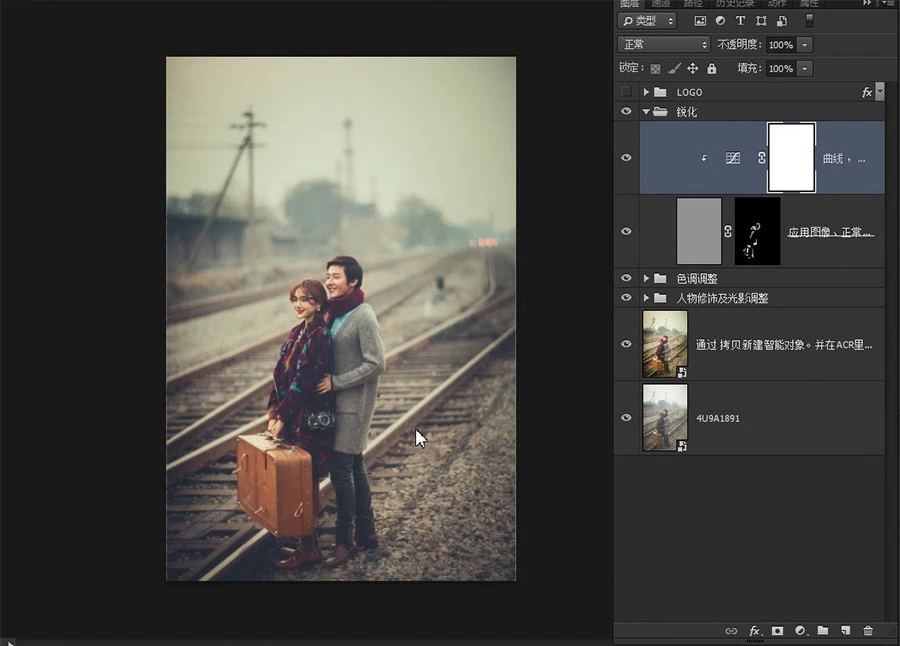Toggle the layer filtering on/off switch

pyautogui.click(x=809, y=21)
